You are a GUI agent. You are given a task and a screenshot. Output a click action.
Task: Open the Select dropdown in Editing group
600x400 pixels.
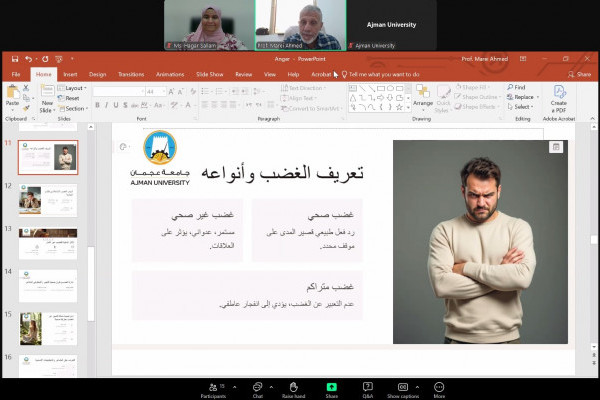coord(524,107)
